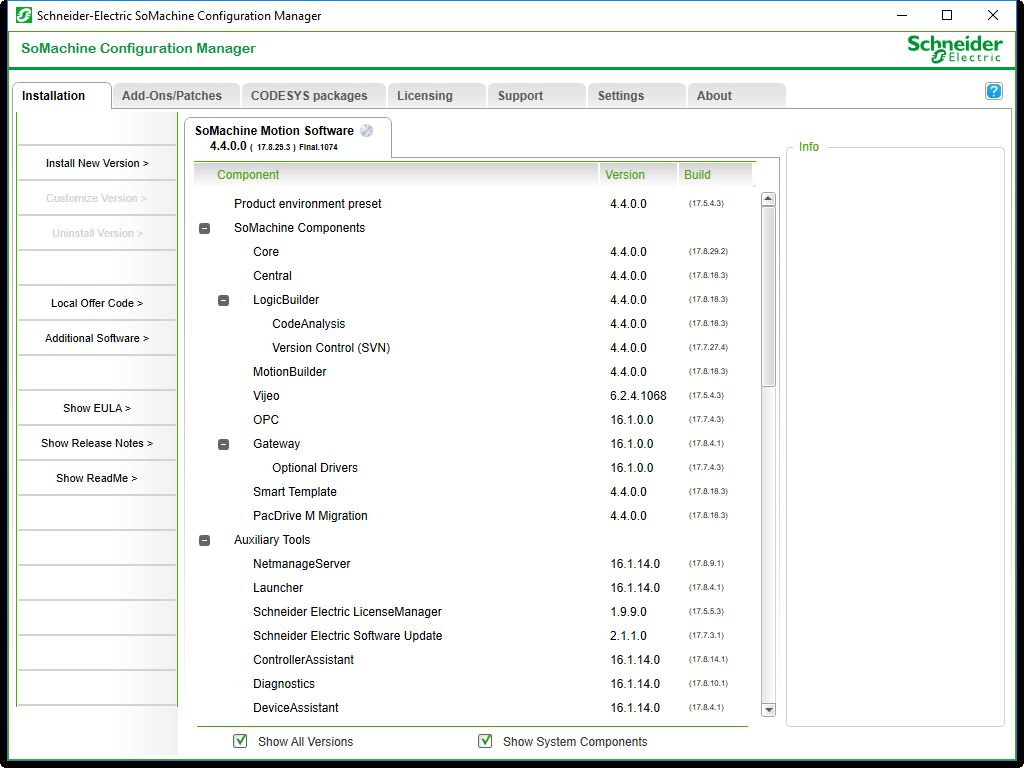1024x768 pixels.
Task: Open the help question mark icon
Action: (993, 91)
